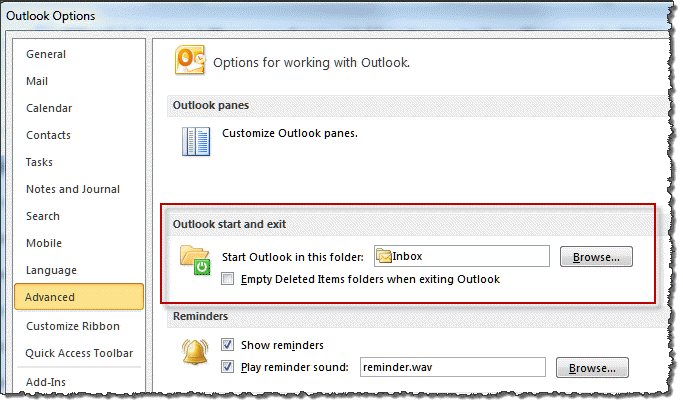Open the Mobile options category
The height and width of the screenshot is (405, 683).
coord(44,243)
